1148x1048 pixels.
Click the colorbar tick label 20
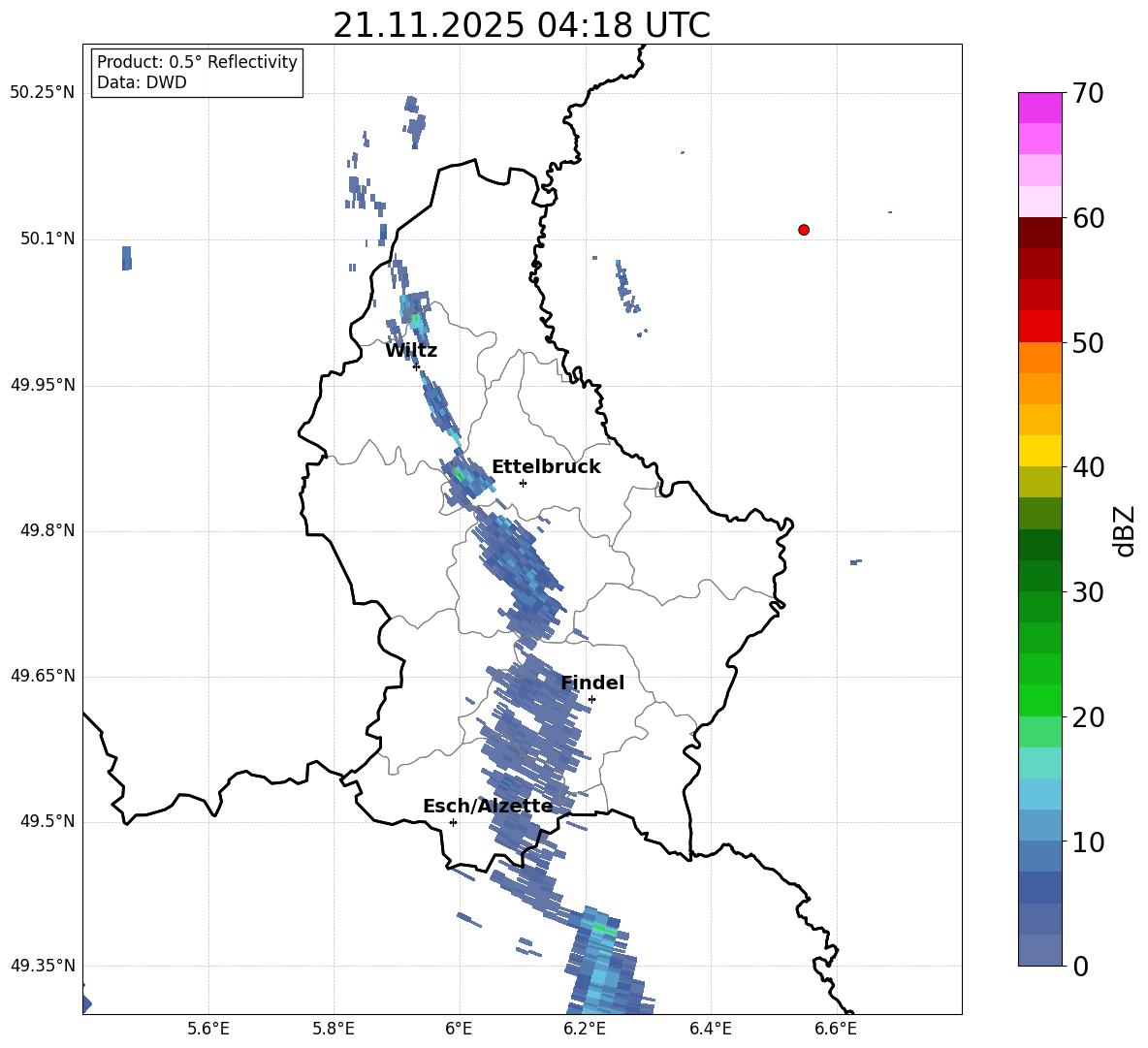click(1088, 718)
